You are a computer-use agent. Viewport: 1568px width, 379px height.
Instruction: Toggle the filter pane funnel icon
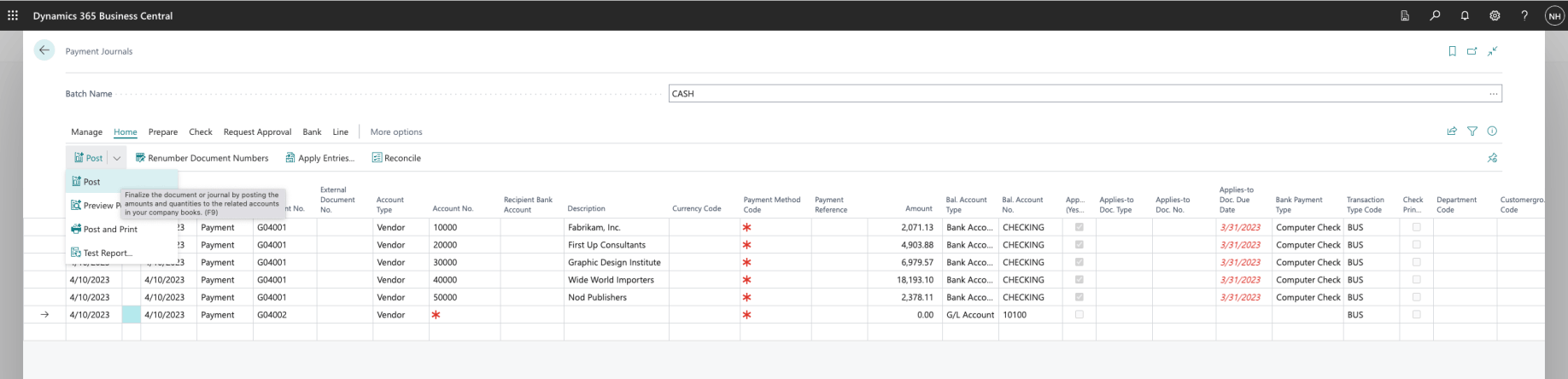pos(1472,131)
